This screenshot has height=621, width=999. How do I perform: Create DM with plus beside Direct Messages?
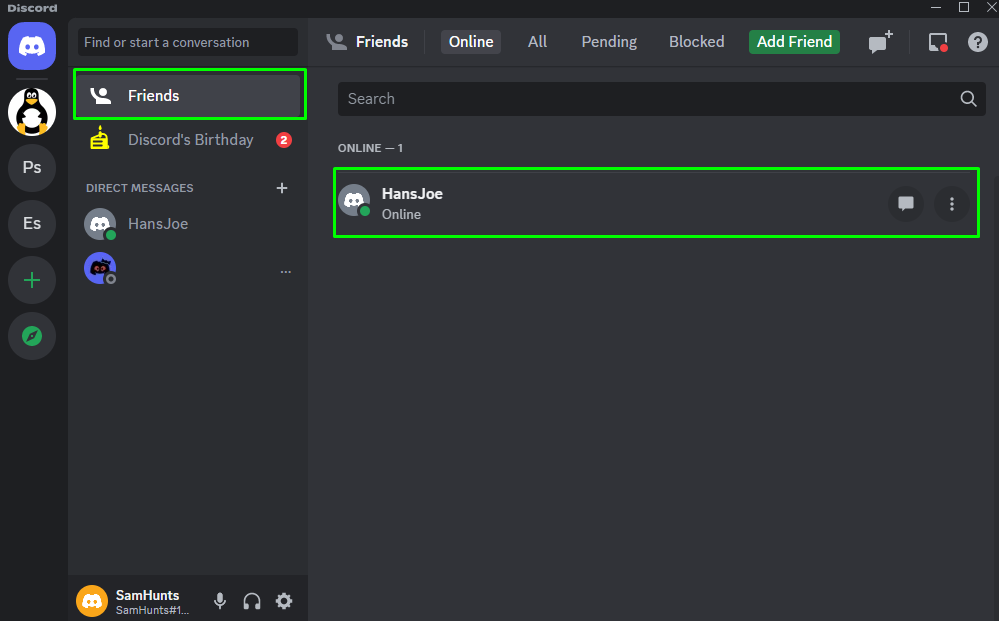click(x=282, y=188)
